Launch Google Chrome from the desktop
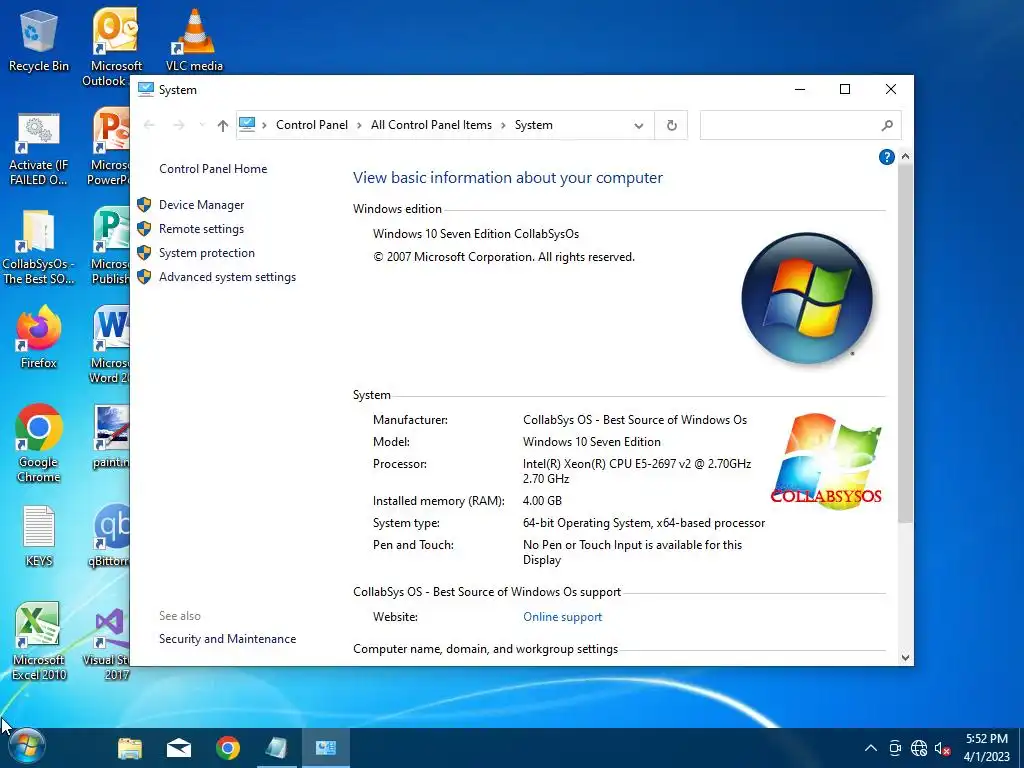The width and height of the screenshot is (1024, 768). coord(38,444)
